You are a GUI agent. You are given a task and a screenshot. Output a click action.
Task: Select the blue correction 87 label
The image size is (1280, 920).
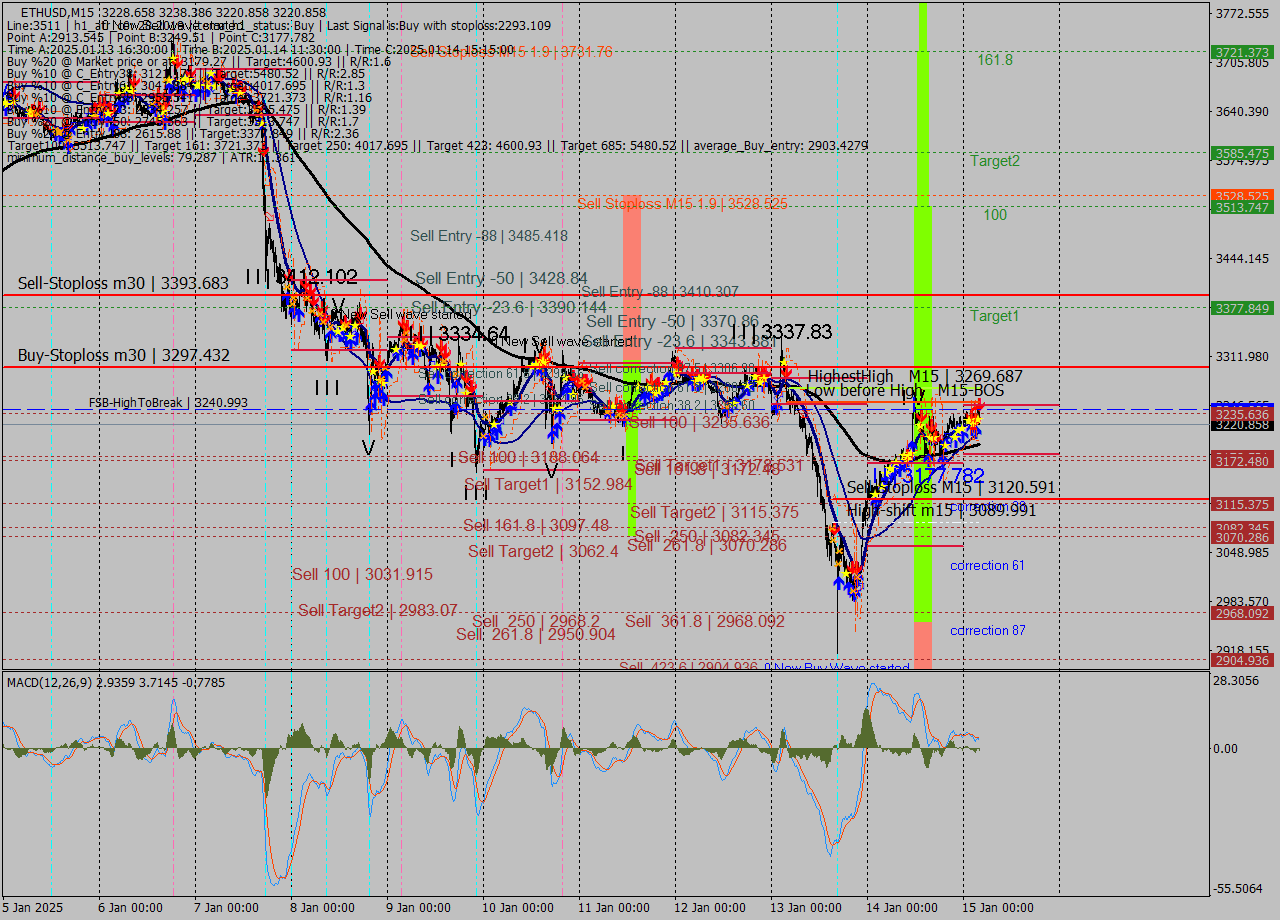[x=987, y=630]
